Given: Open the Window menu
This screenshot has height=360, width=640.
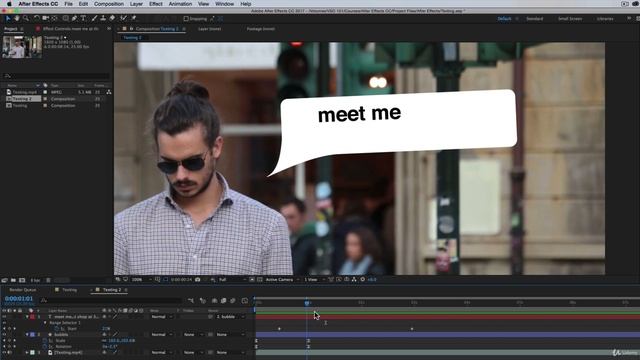Looking at the screenshot, I should [x=224, y=4].
